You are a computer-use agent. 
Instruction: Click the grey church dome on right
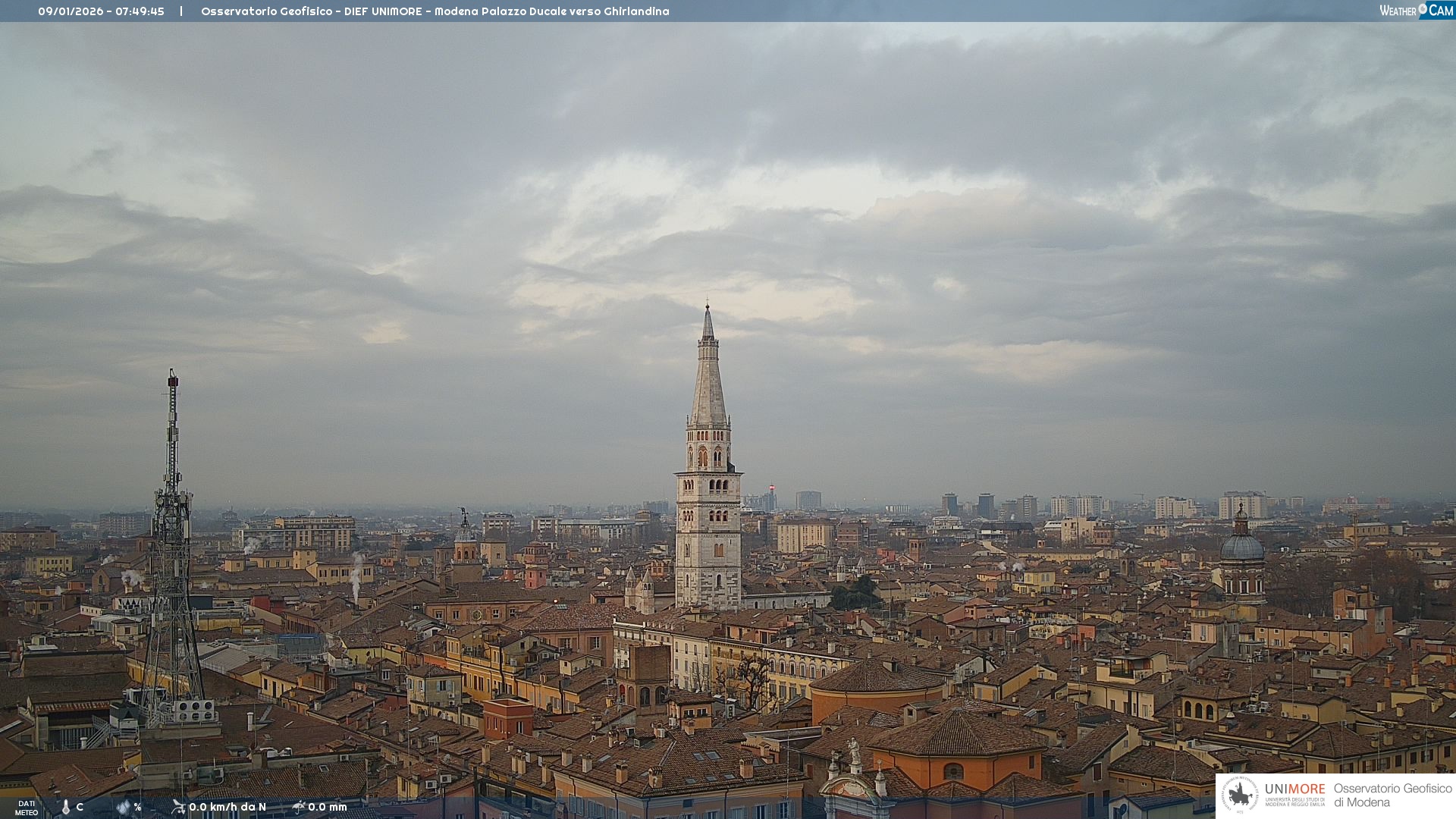point(1241,547)
